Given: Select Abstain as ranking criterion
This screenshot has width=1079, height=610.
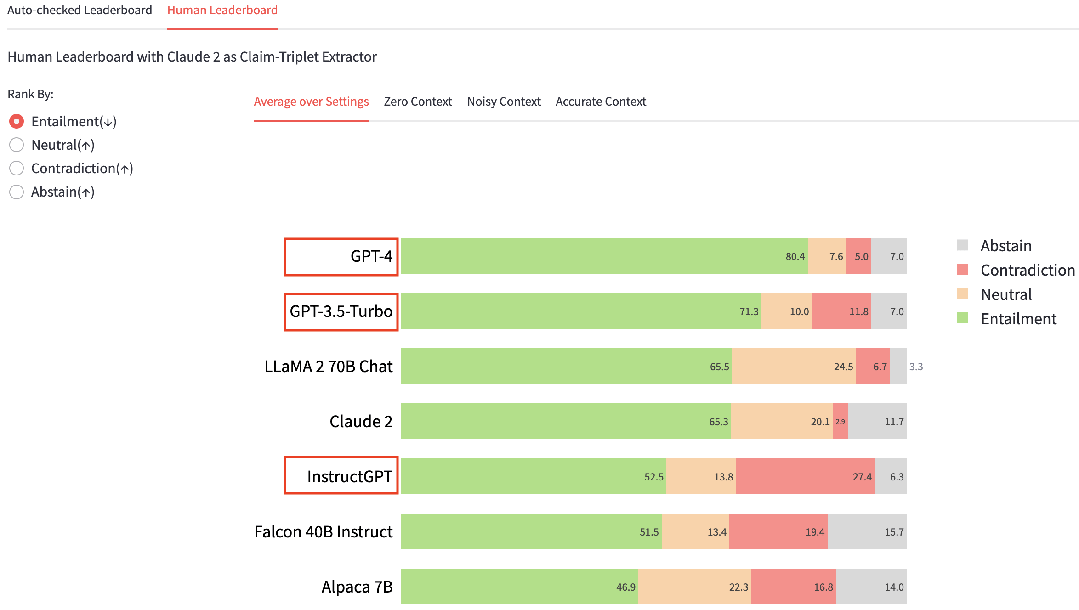Looking at the screenshot, I should pos(17,192).
